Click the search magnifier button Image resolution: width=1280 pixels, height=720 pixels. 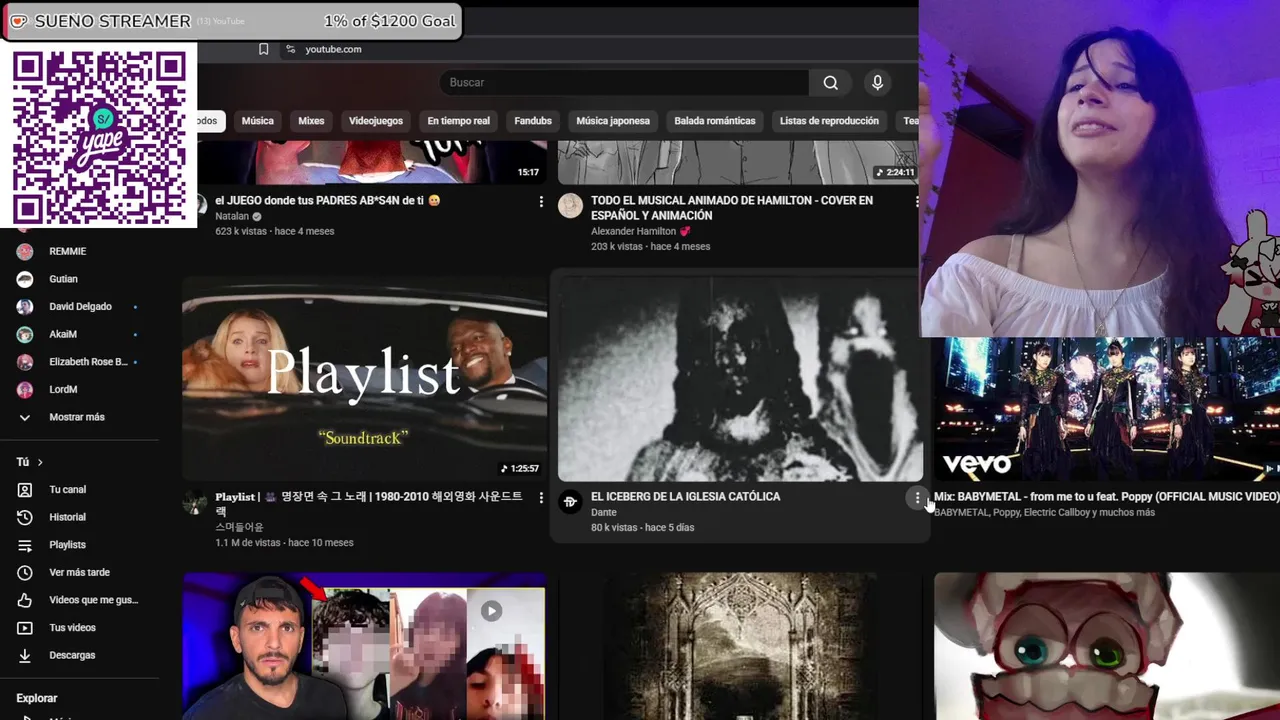[830, 83]
